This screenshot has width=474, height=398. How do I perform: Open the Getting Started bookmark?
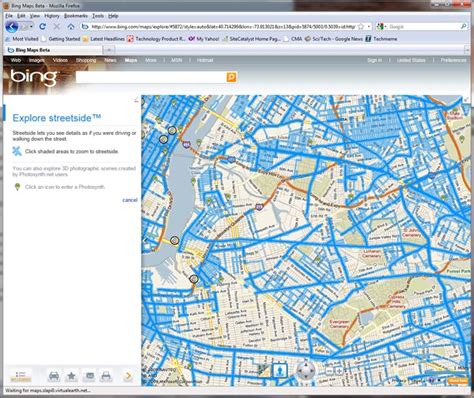[x=61, y=39]
